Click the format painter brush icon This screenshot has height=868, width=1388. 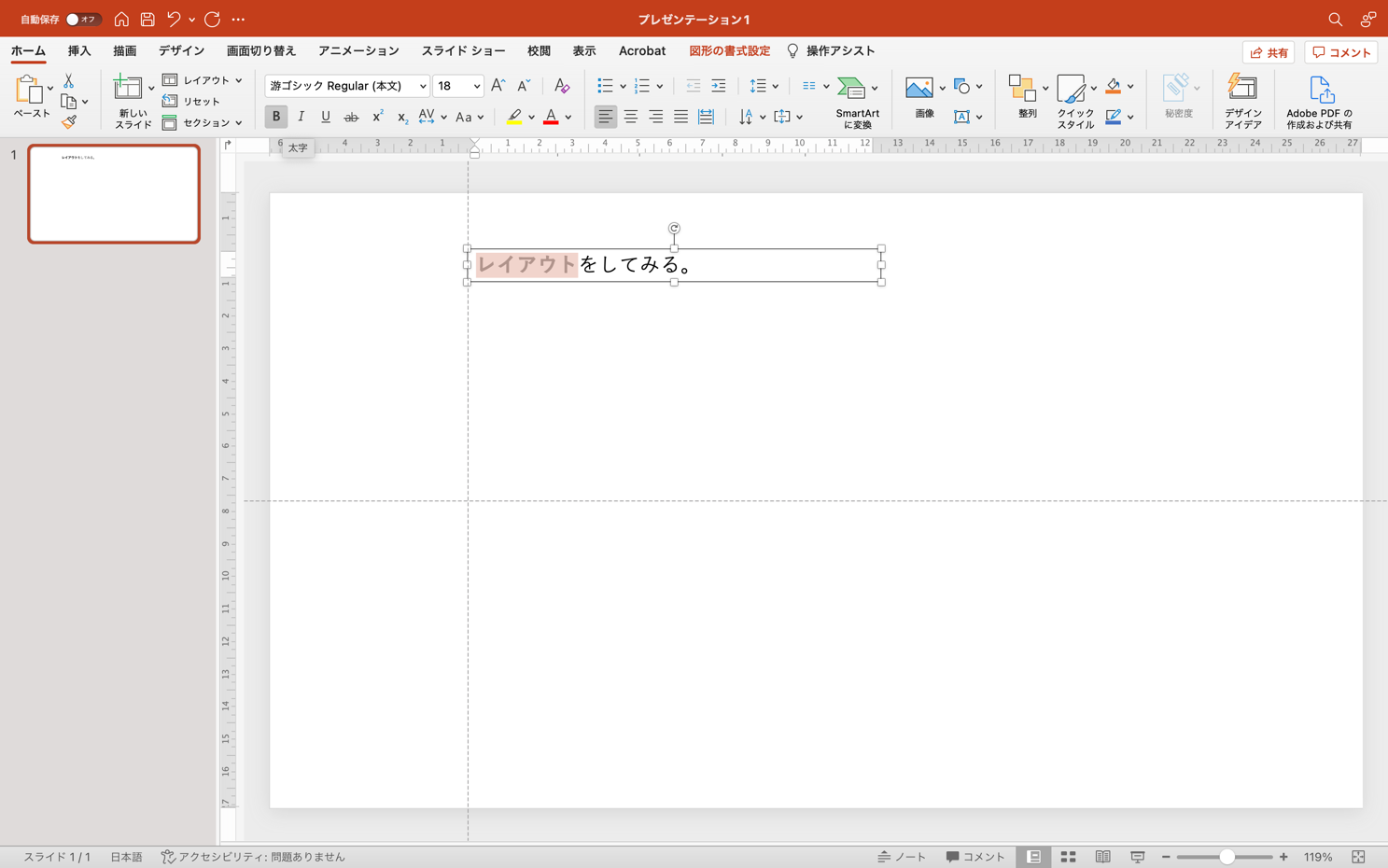(69, 121)
